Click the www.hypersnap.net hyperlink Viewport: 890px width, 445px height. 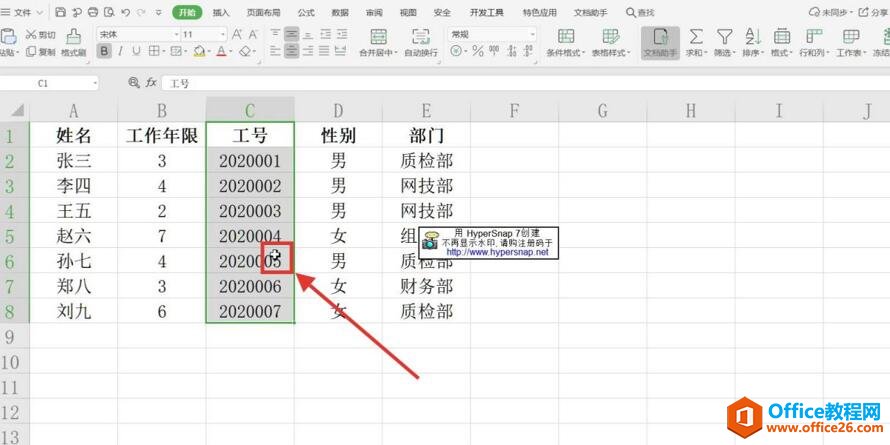tap(497, 252)
